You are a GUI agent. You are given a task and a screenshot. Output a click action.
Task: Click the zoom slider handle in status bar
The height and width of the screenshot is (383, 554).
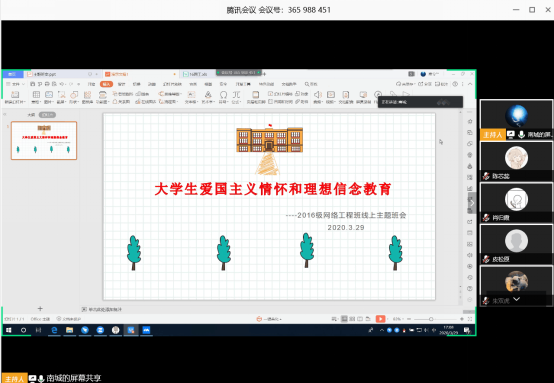[431, 319]
